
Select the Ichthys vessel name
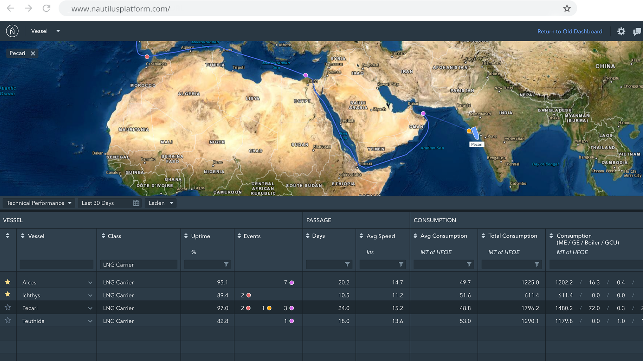tap(31, 295)
